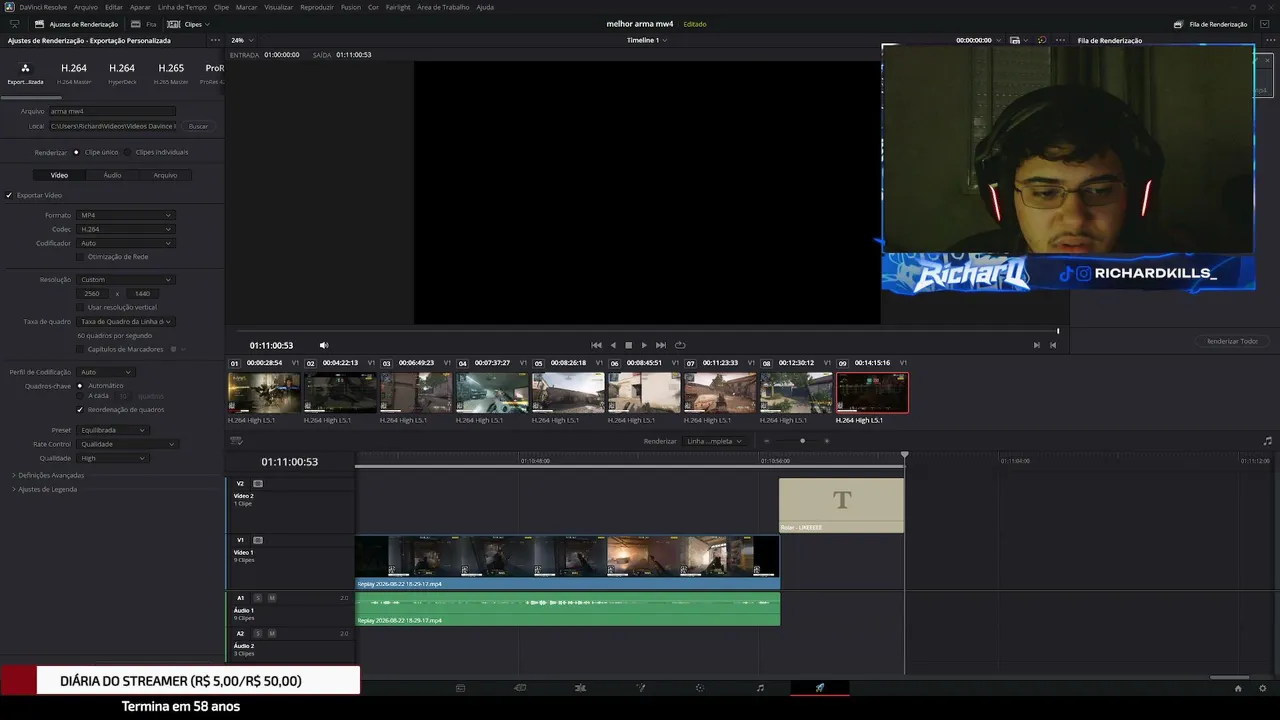Open the Fairlight page music note icon

click(x=760, y=688)
